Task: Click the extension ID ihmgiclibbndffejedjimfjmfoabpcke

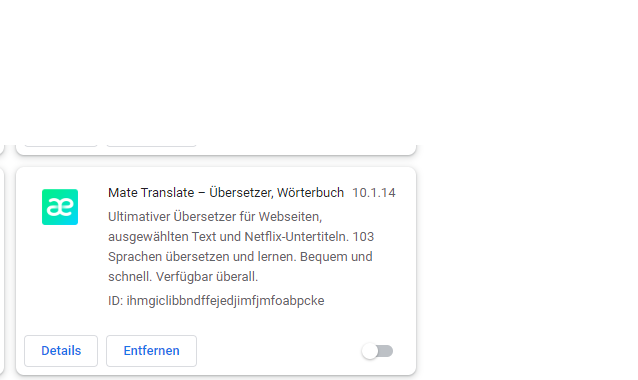Action: [225, 301]
